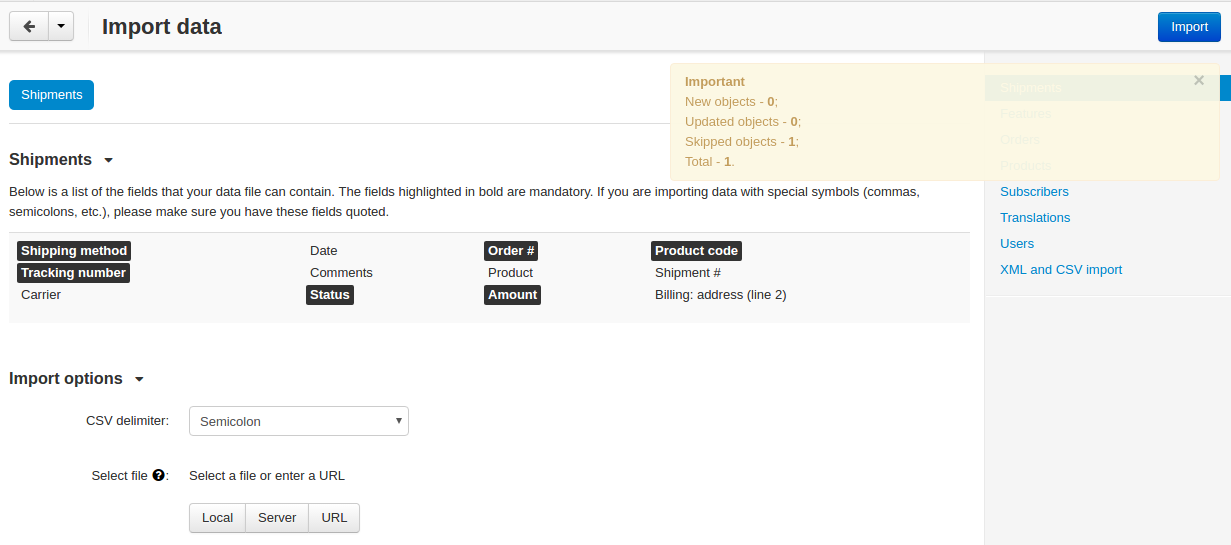Select Products in the sidebar menu
The width and height of the screenshot is (1231, 545).
coord(1026,166)
